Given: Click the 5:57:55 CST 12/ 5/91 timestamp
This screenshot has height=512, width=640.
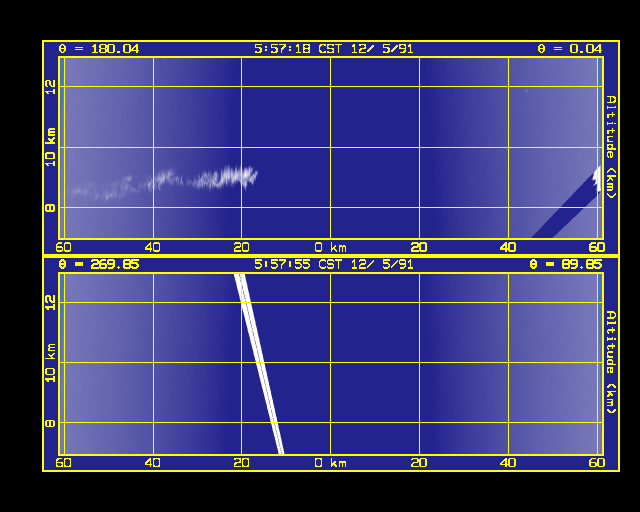Looking at the screenshot, I should [x=333, y=265].
